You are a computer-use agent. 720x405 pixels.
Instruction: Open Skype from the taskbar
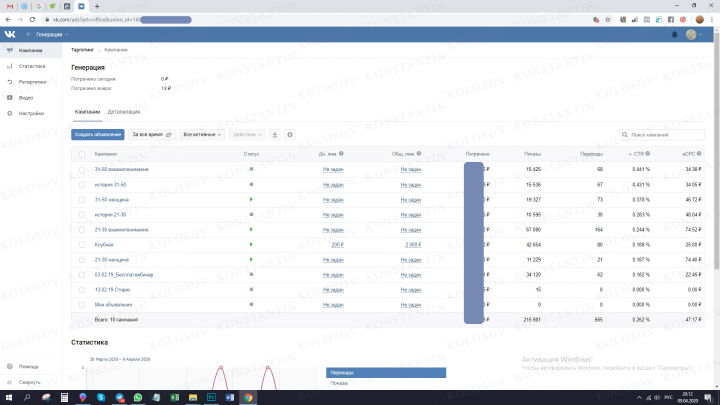pos(101,398)
